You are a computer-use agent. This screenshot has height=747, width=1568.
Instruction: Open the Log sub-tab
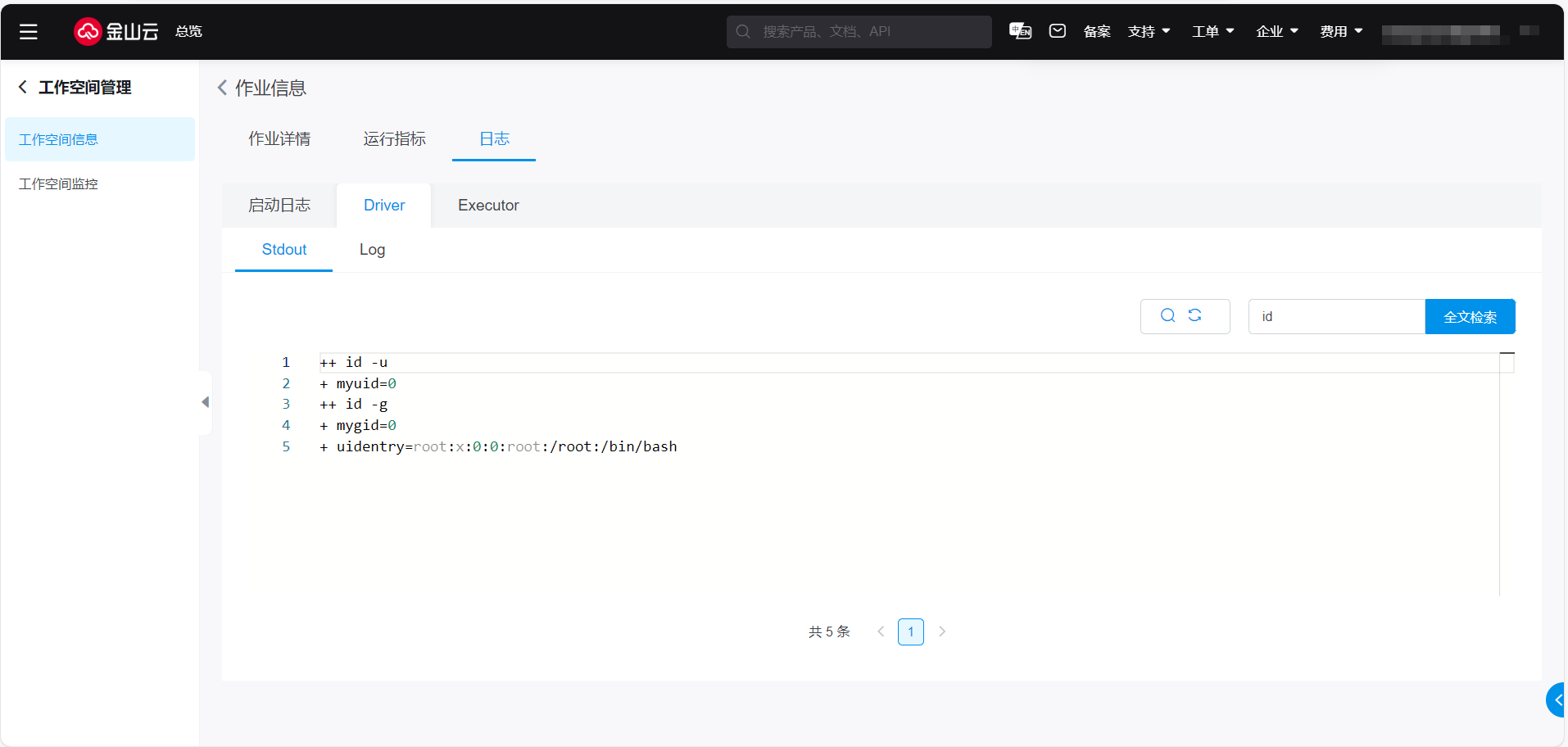[372, 250]
